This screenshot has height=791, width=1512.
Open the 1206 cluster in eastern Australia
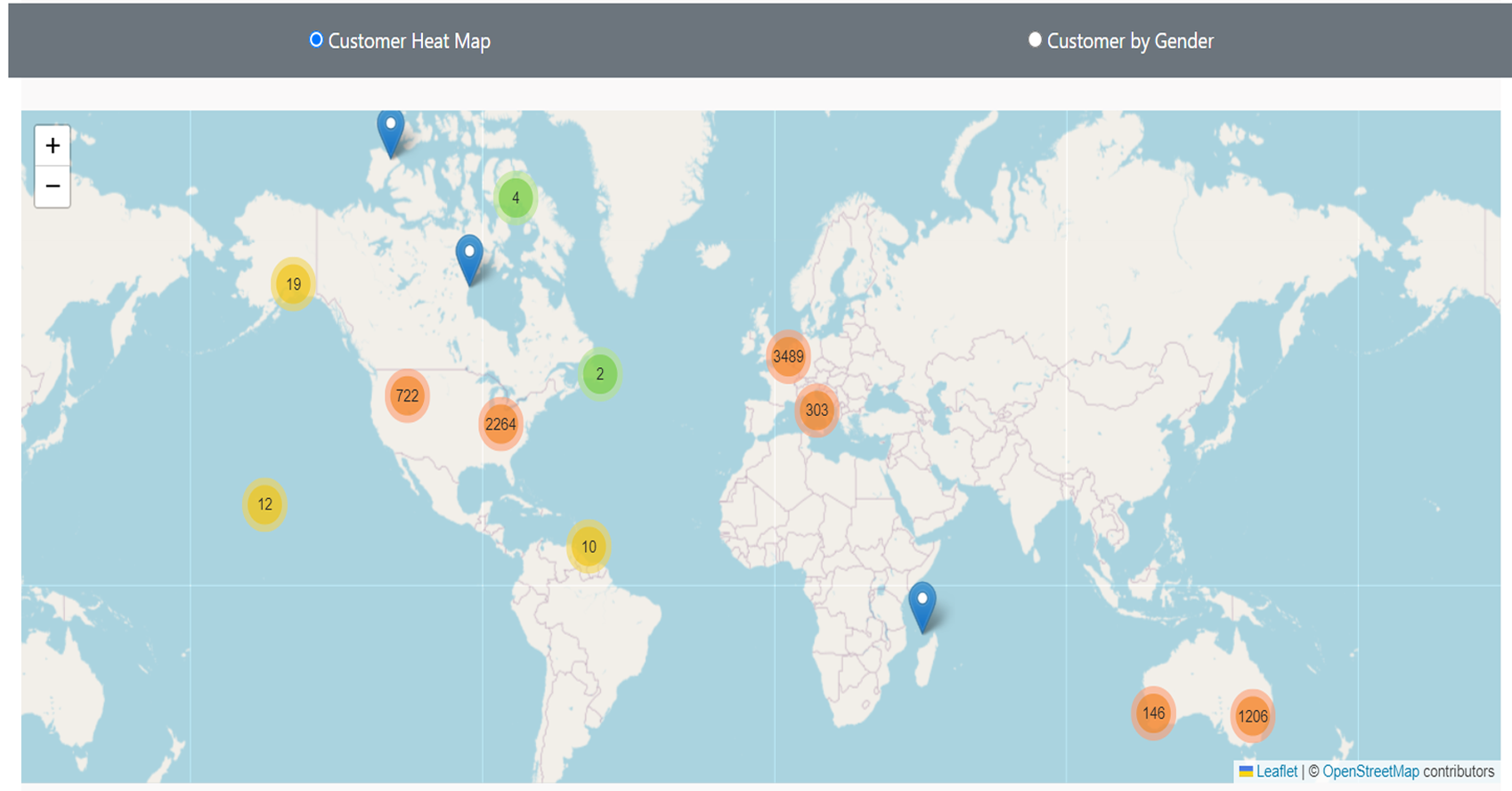[x=1252, y=716]
